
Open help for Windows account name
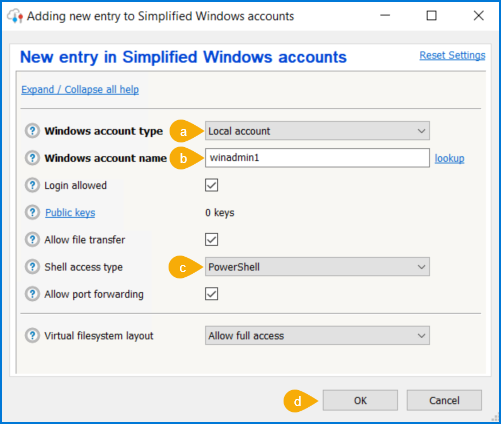[32, 158]
